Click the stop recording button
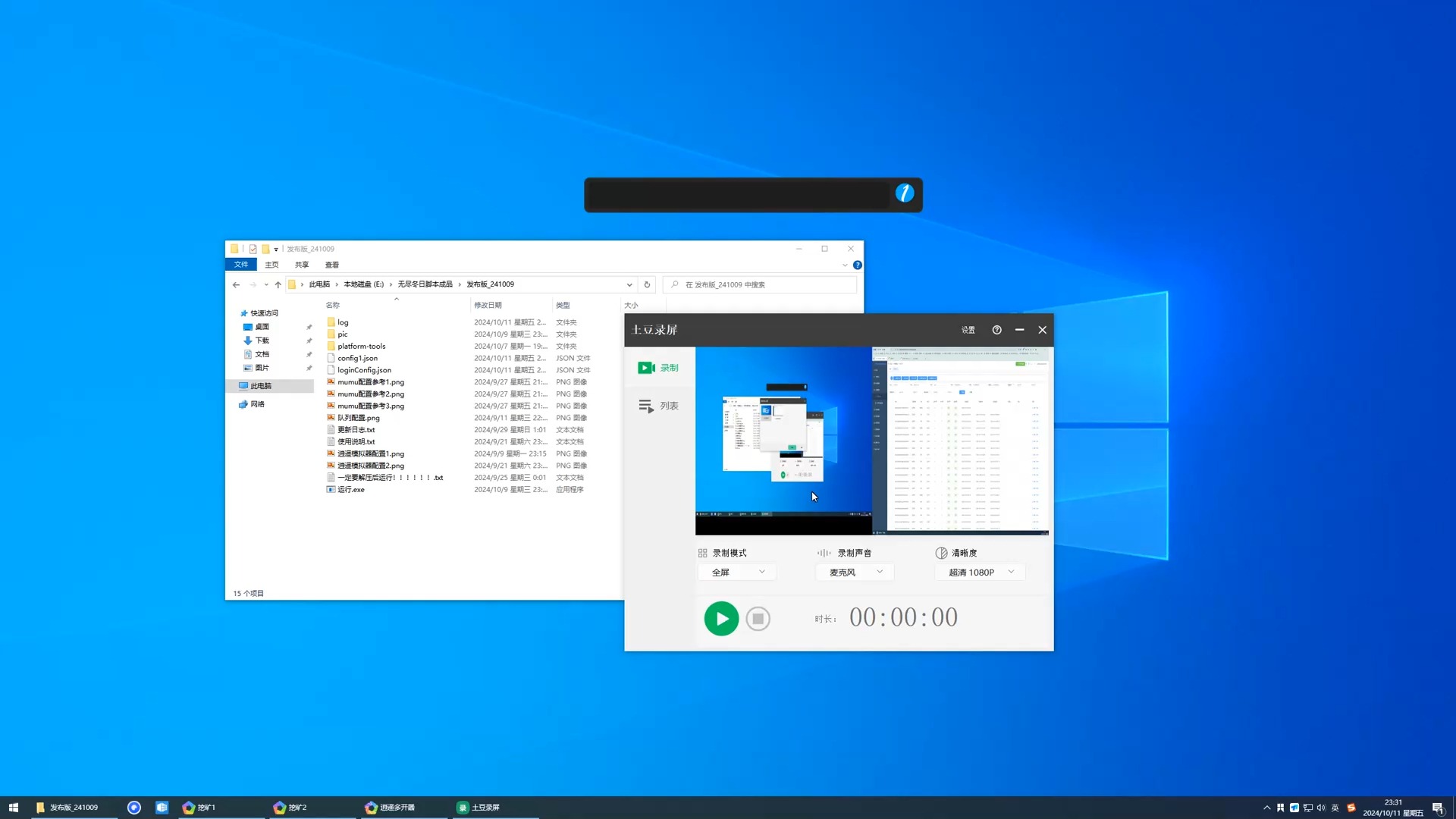The height and width of the screenshot is (819, 1456). click(758, 619)
